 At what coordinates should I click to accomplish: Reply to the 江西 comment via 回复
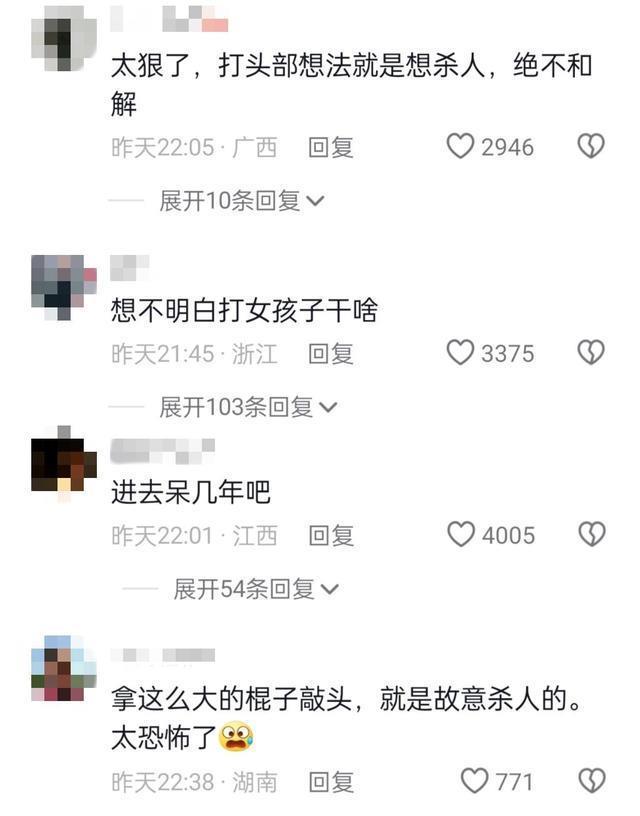coord(331,536)
